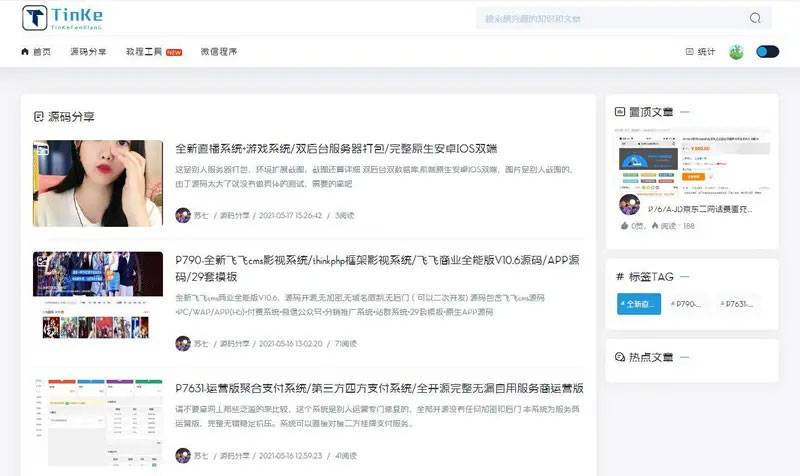Select the blue 全新直 tag
The image size is (800, 476).
tap(639, 304)
